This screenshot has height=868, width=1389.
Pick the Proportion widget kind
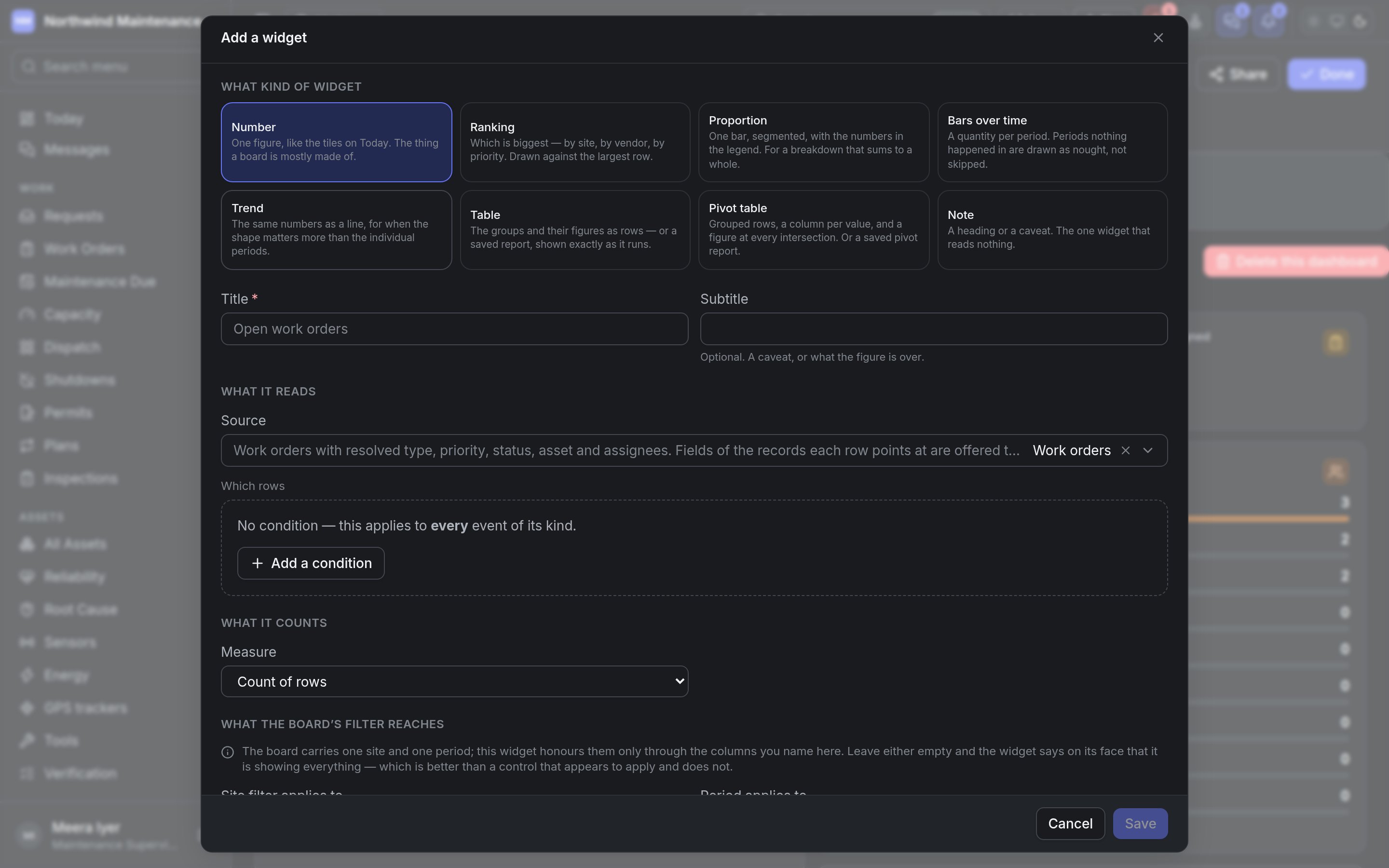pyautogui.click(x=813, y=142)
